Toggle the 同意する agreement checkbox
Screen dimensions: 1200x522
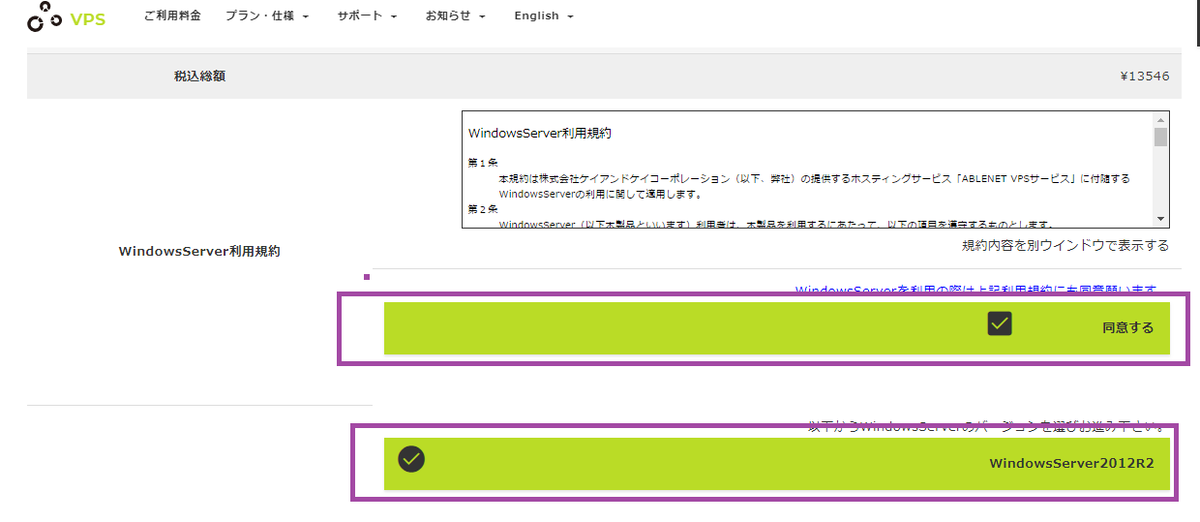pyautogui.click(x=1000, y=323)
